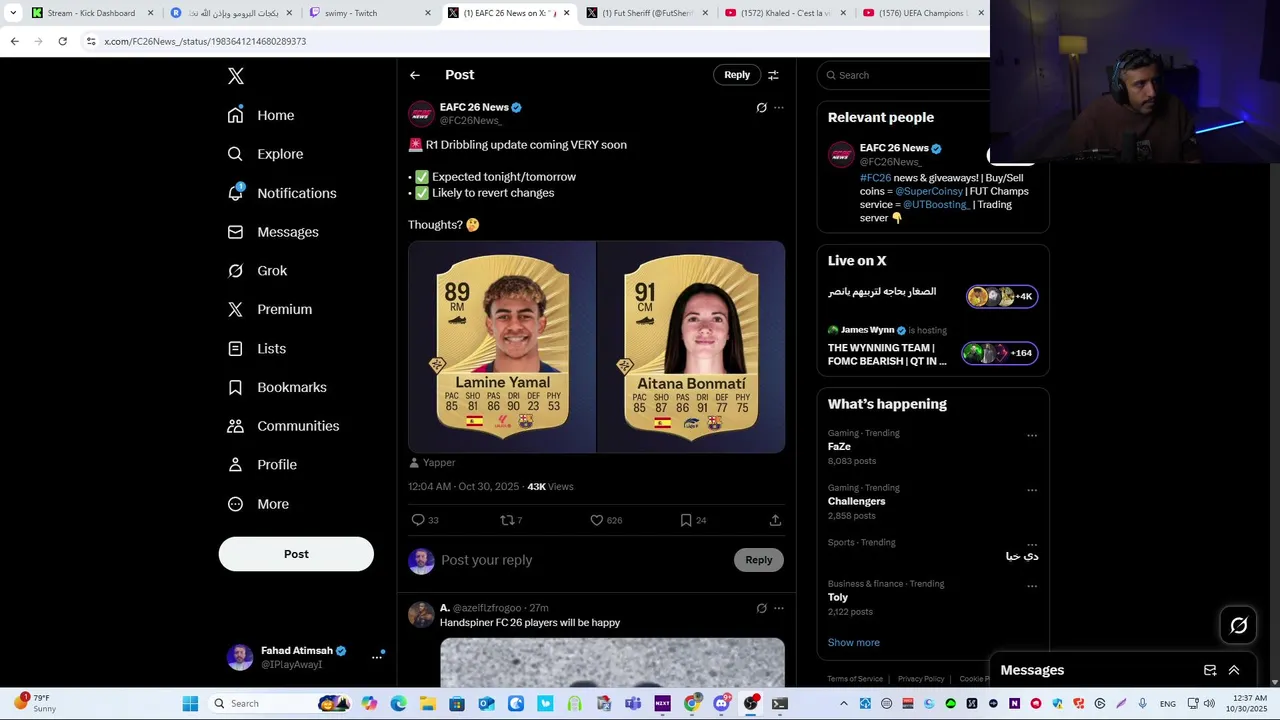Go back using the post header arrow
This screenshot has height=720, width=1280.
pos(415,75)
